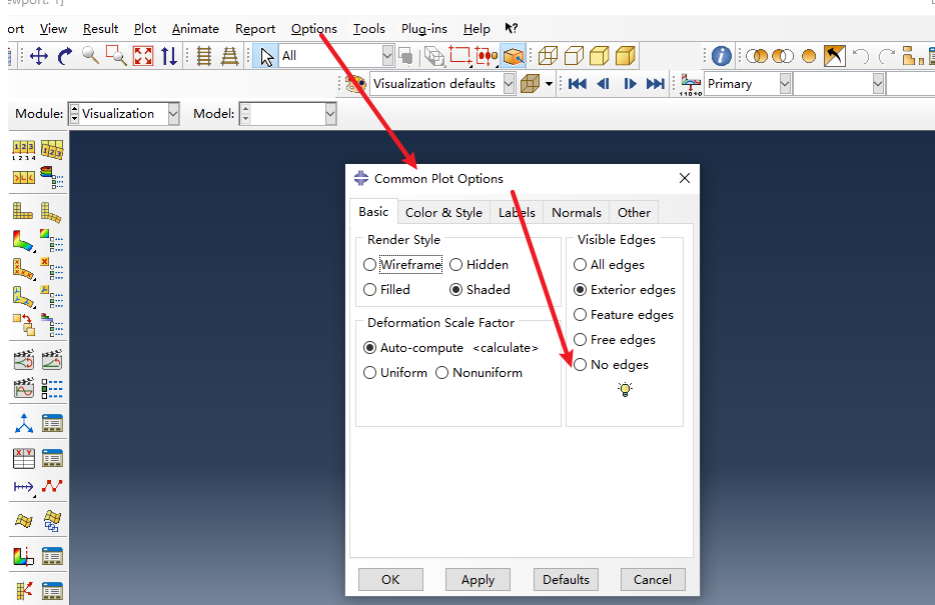This screenshot has height=605, width=935.
Task: Select the Rotate View tool
Action: (x=65, y=56)
